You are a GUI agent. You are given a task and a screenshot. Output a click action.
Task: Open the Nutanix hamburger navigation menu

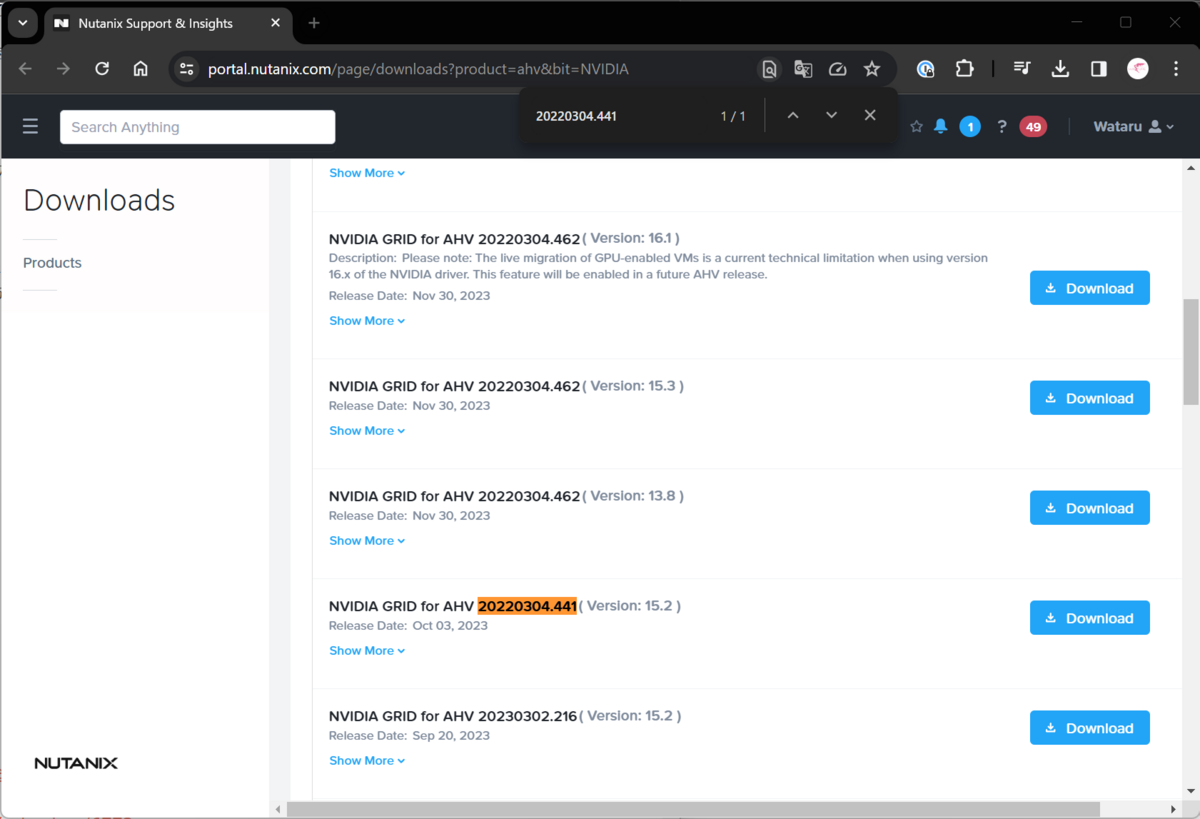(x=30, y=127)
